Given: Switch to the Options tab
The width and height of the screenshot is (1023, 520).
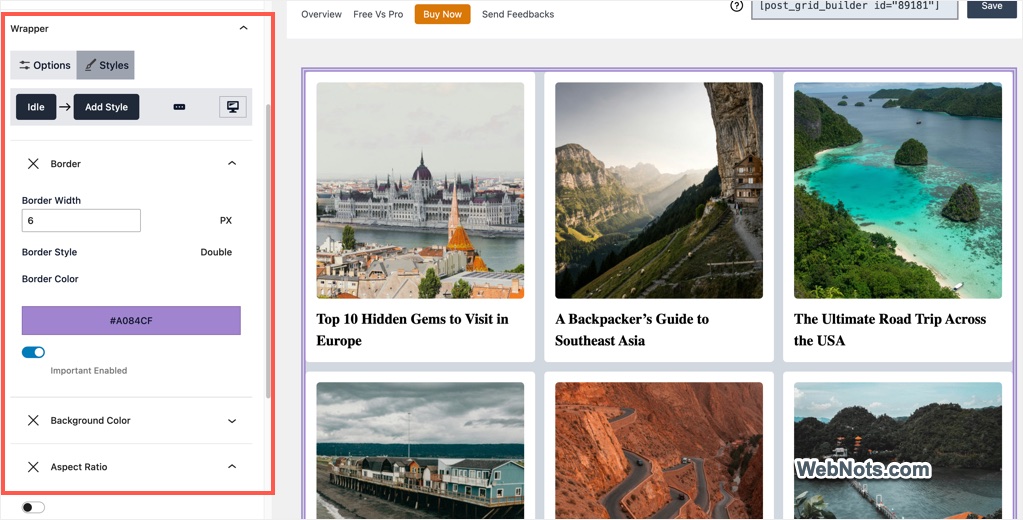Looking at the screenshot, I should coord(44,65).
